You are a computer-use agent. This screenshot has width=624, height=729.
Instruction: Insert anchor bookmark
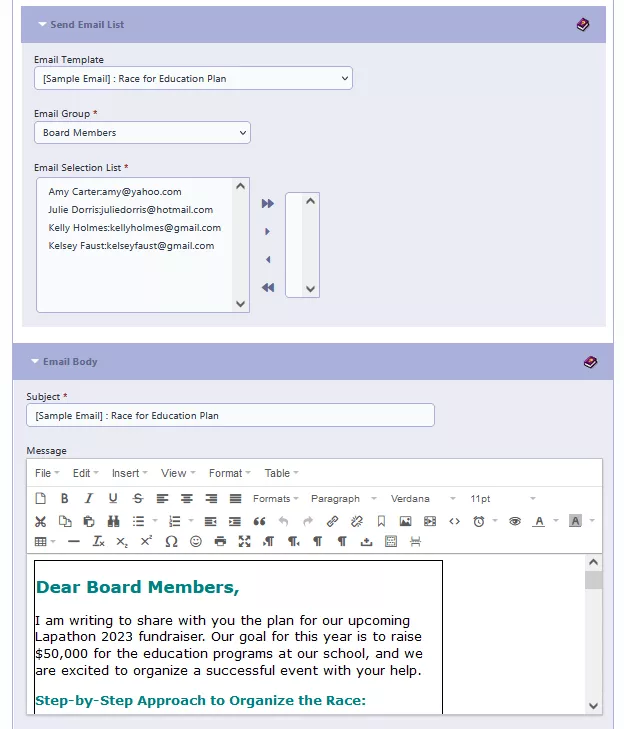click(381, 521)
